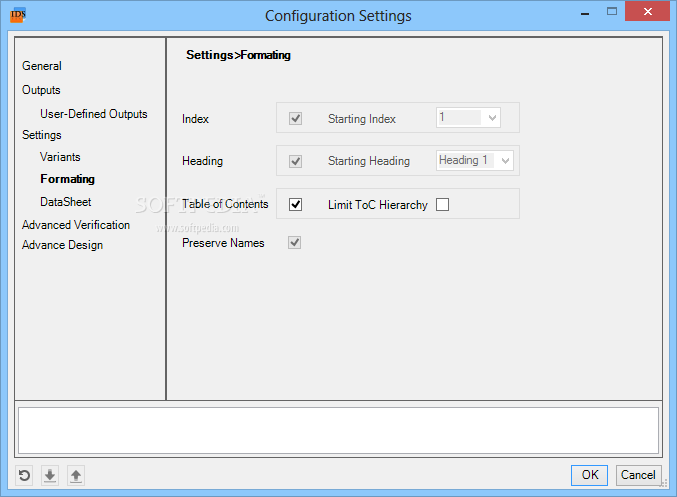This screenshot has width=677, height=497.
Task: Click the Cancel button
Action: coord(637,475)
